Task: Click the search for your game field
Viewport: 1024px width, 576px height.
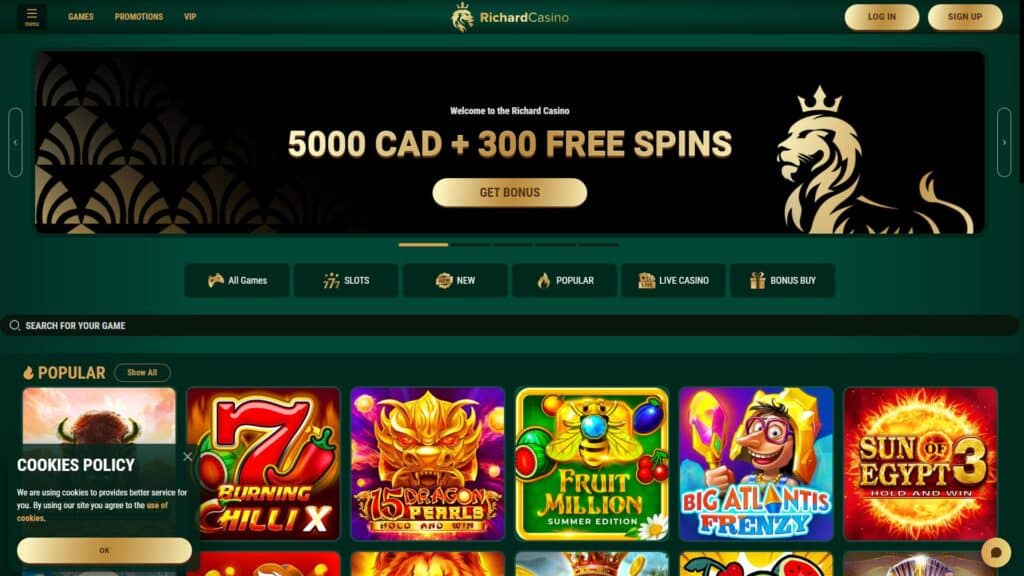Action: (x=510, y=325)
